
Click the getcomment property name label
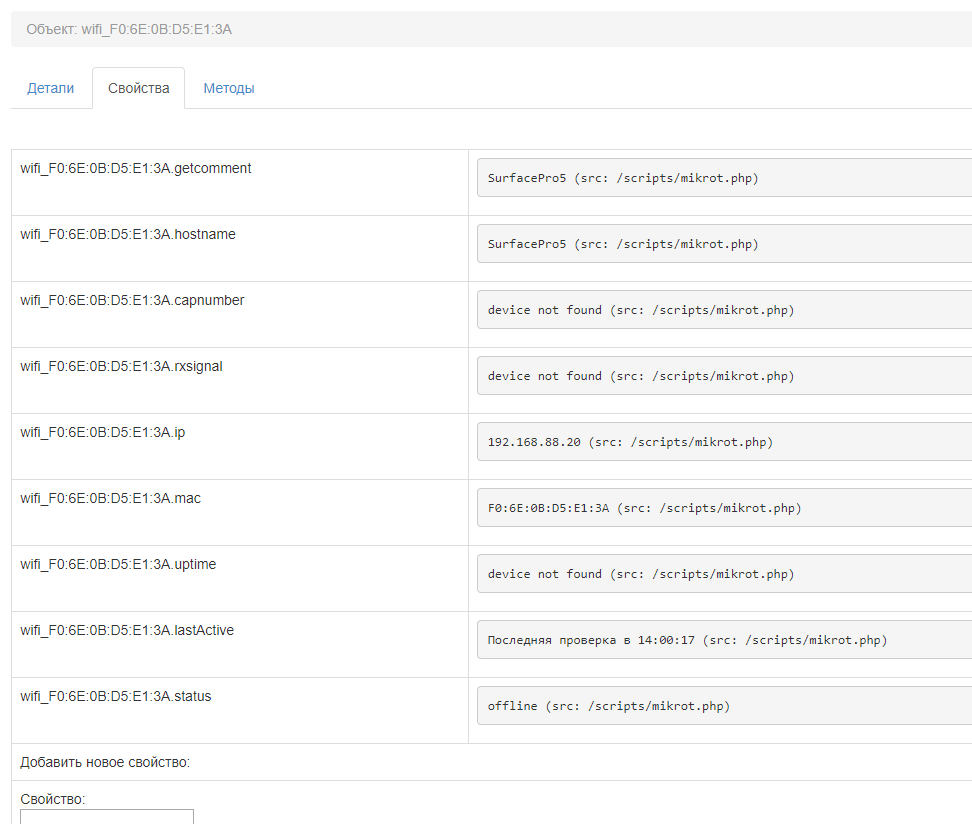(x=136, y=168)
